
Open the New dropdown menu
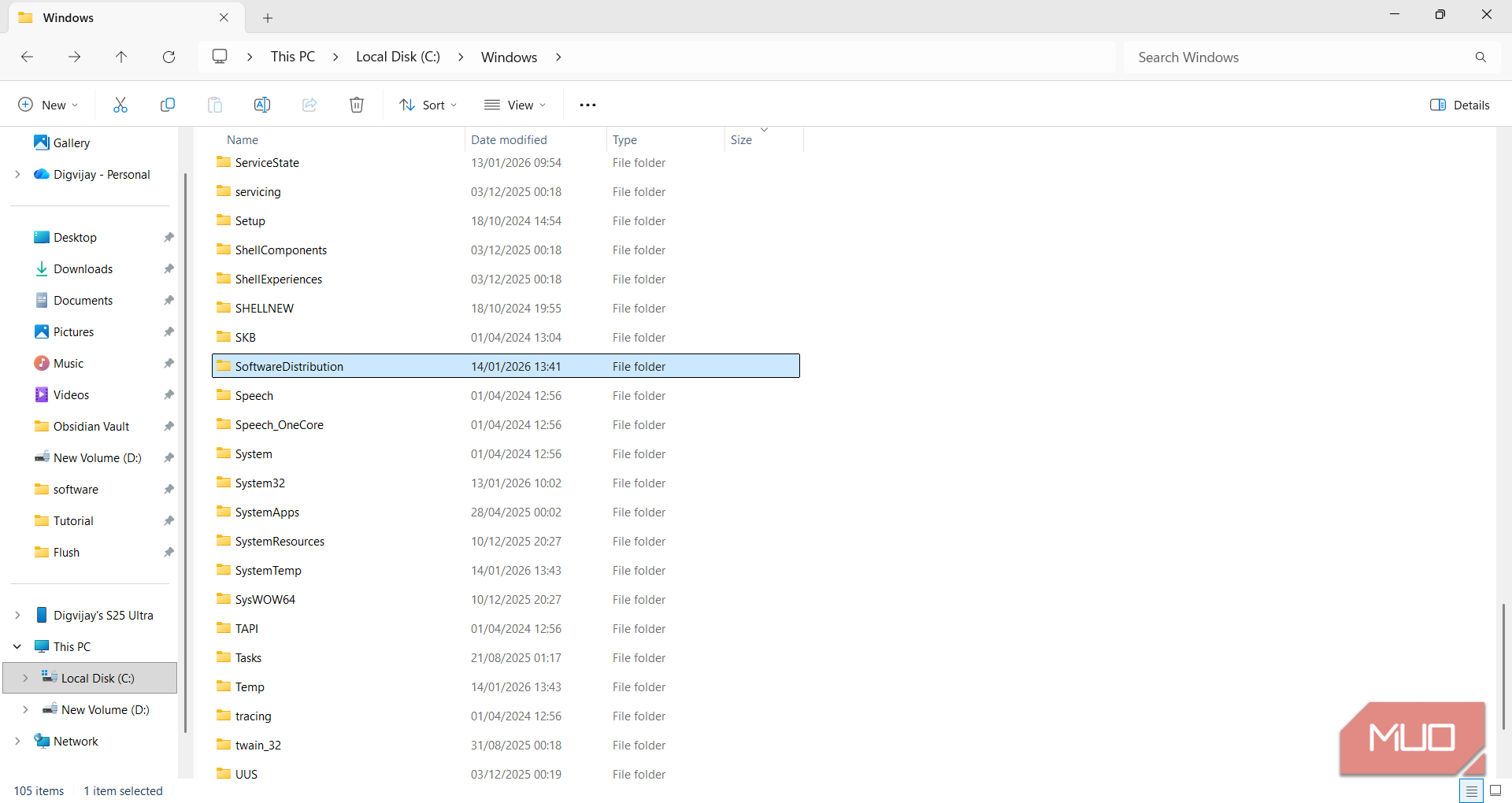pyautogui.click(x=48, y=105)
